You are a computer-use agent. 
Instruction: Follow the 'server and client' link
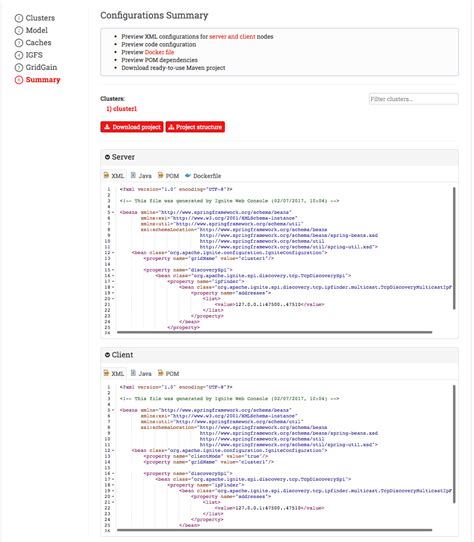click(x=232, y=37)
